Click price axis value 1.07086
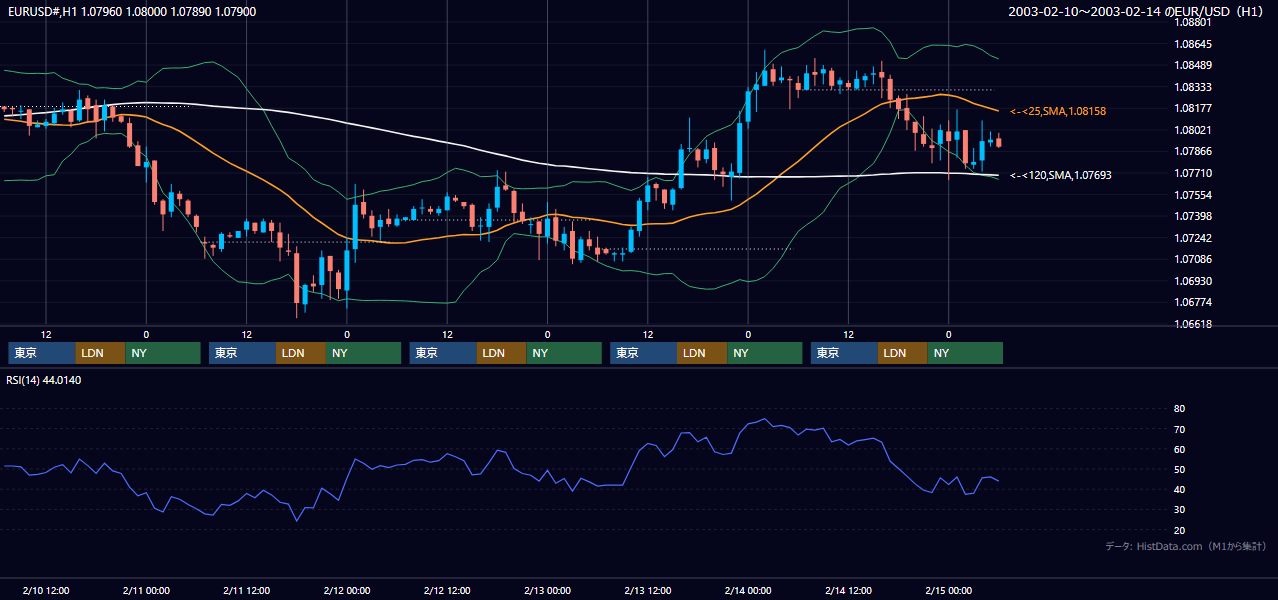This screenshot has width=1278, height=600. pyautogui.click(x=1194, y=259)
